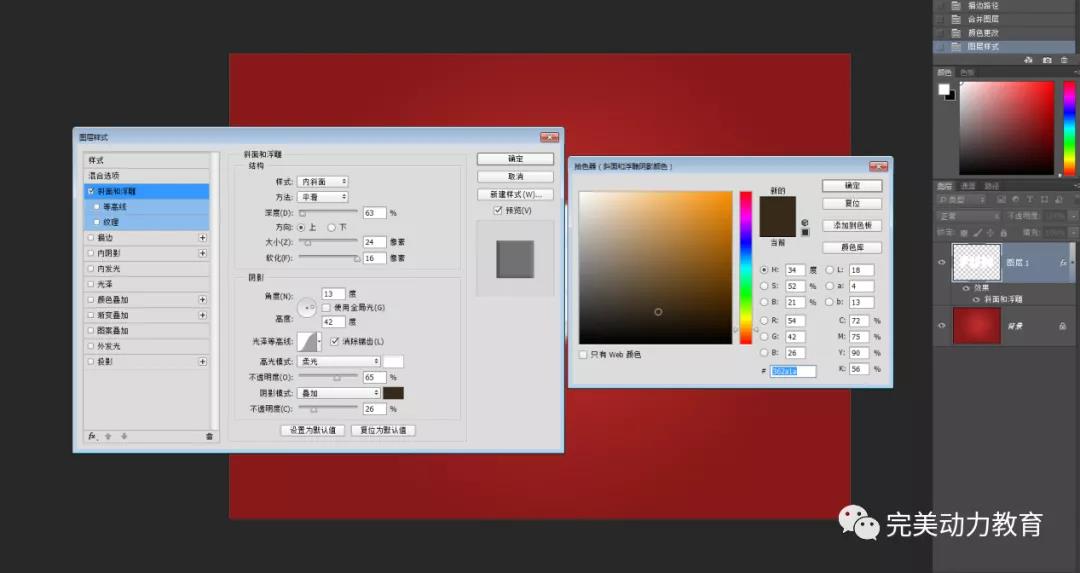Click the plus icon beside 描边
The width and height of the screenshot is (1080, 573).
click(x=202, y=238)
